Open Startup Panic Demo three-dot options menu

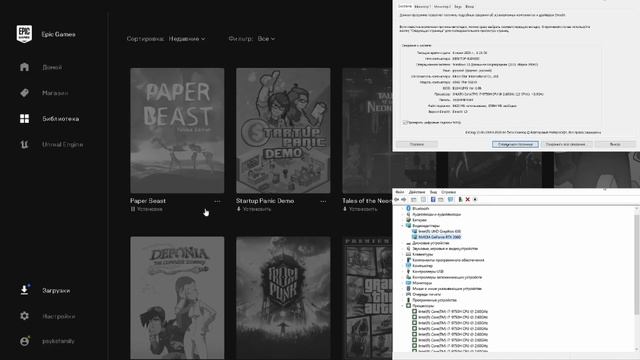click(x=323, y=201)
